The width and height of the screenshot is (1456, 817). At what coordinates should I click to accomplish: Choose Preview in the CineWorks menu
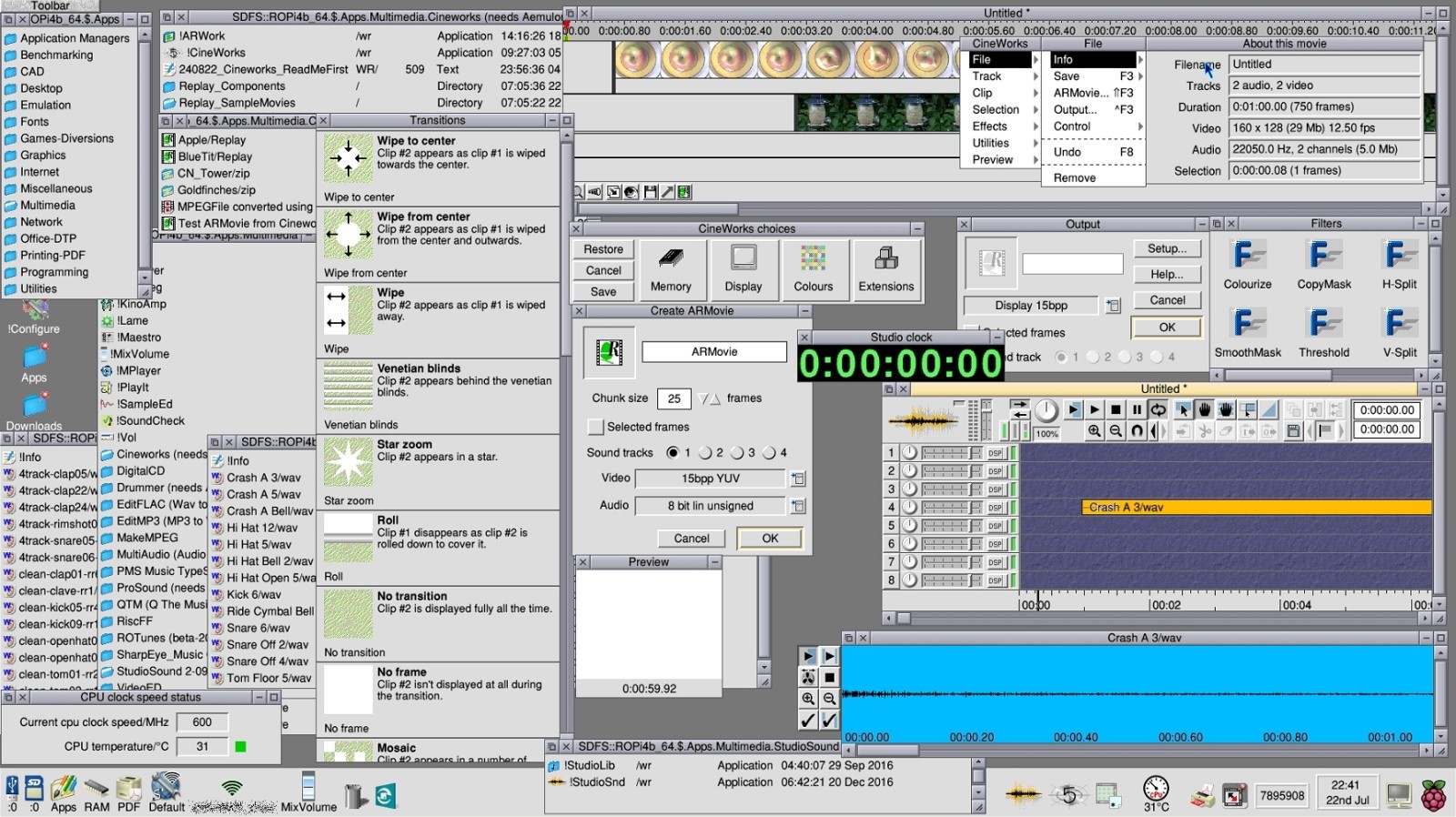coord(1001,159)
